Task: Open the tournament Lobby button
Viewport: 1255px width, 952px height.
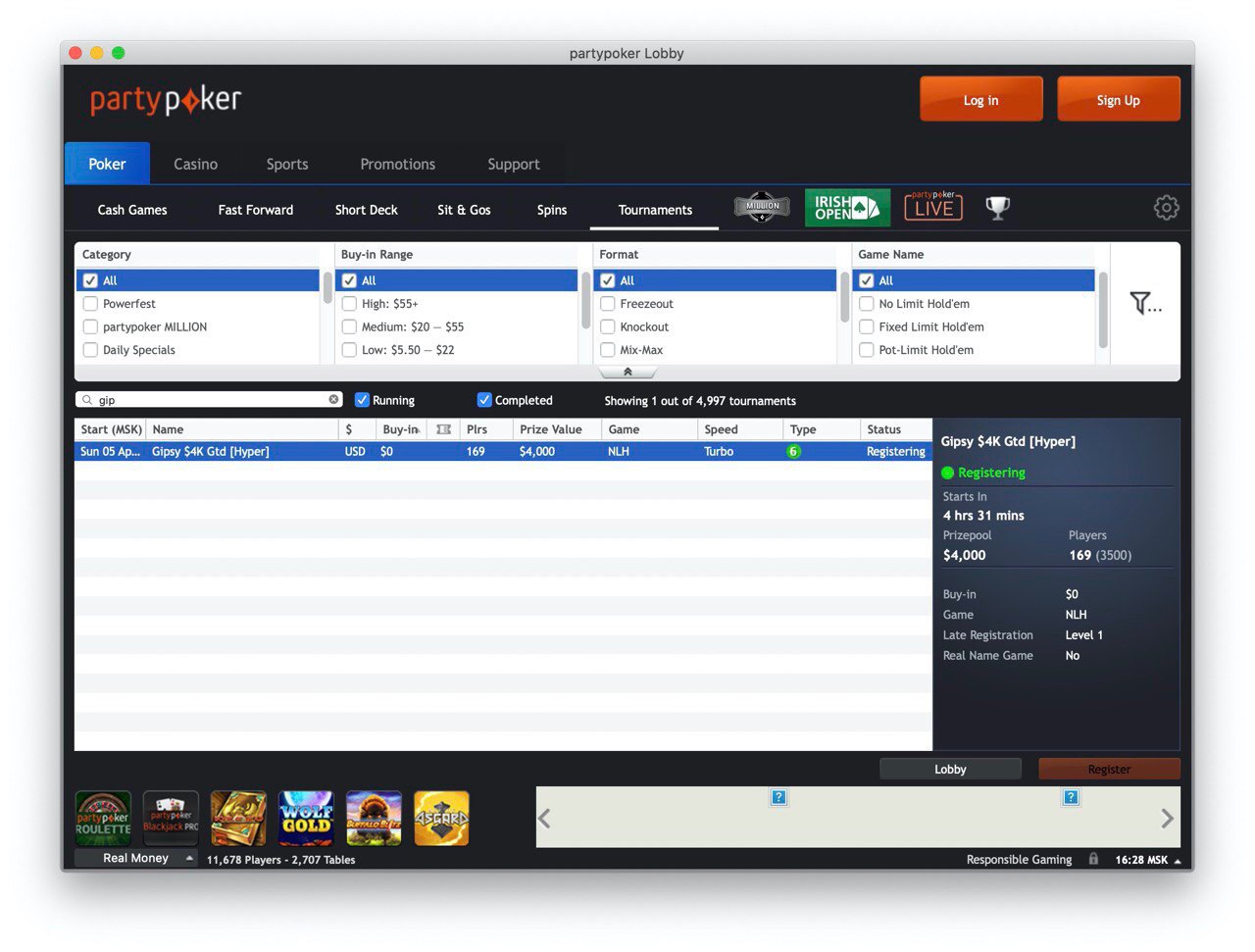Action: [950, 769]
